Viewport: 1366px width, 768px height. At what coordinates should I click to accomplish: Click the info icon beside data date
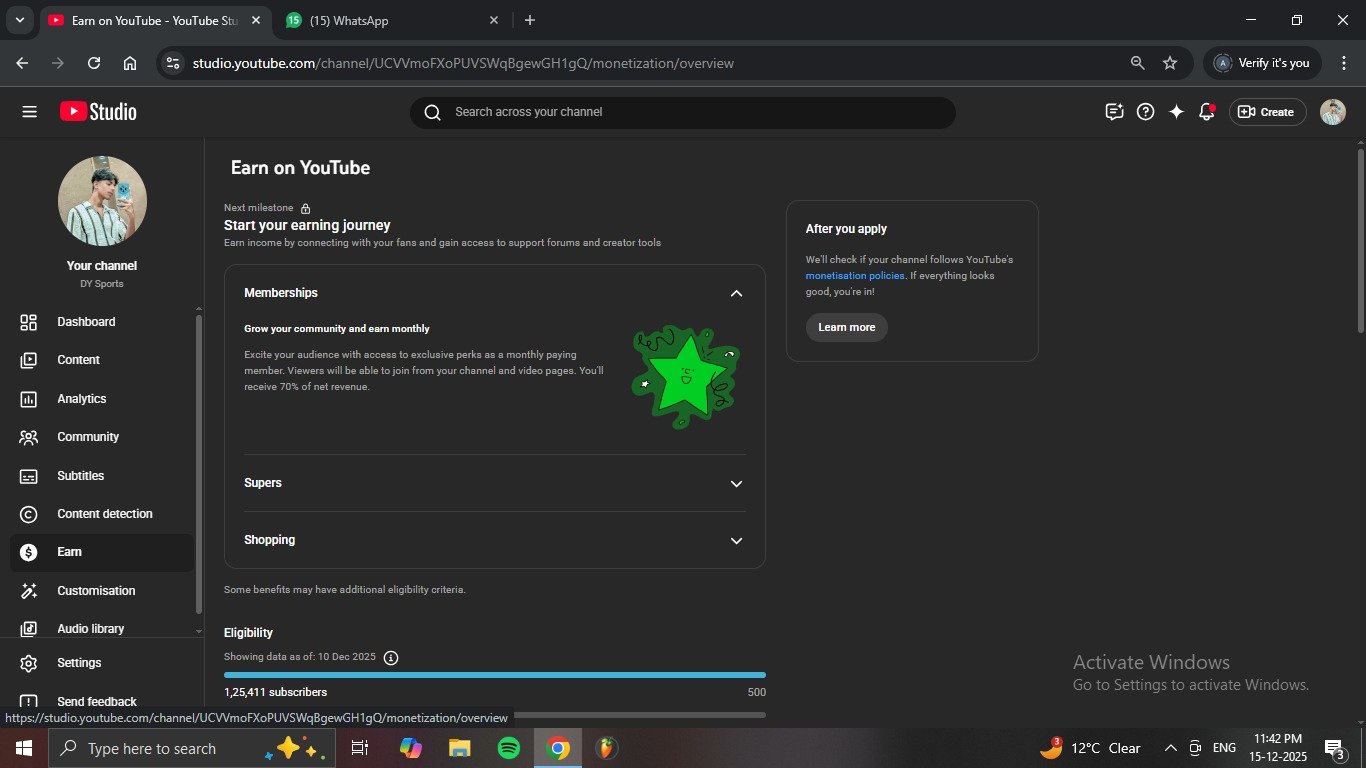(391, 658)
